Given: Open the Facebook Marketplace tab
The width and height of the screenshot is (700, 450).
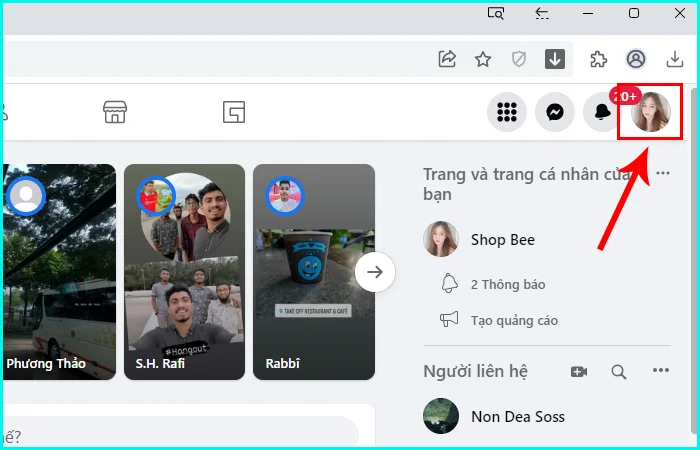Looking at the screenshot, I should (115, 112).
